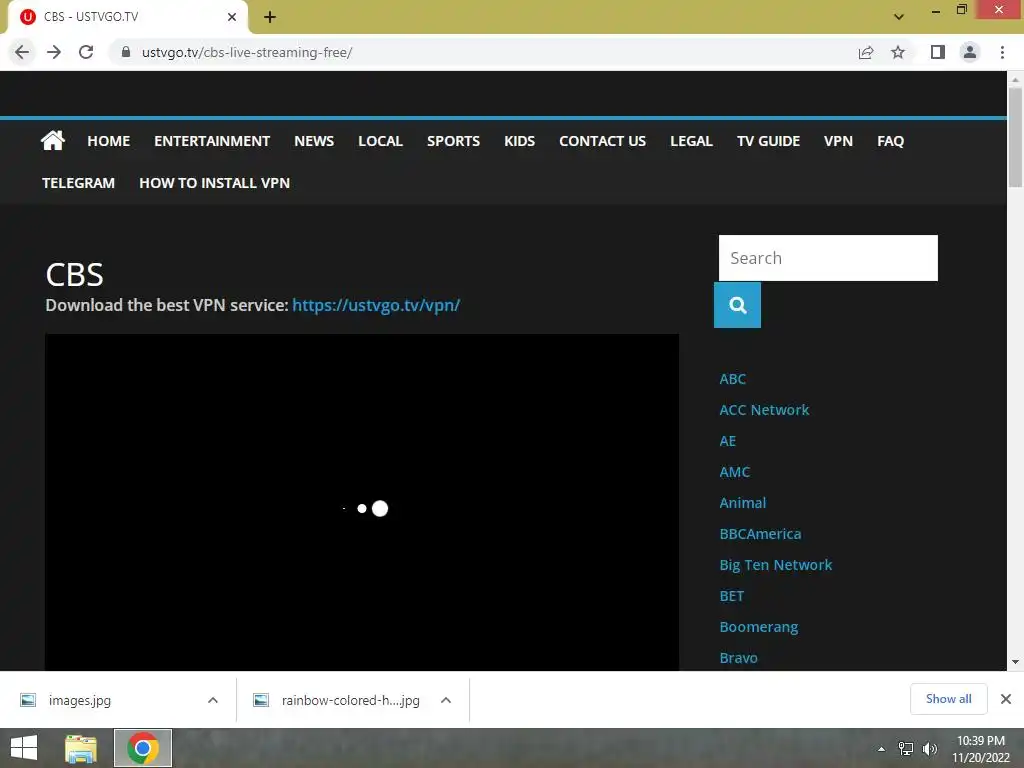Expand options for images.jpg download
1024x768 pixels.
213,700
